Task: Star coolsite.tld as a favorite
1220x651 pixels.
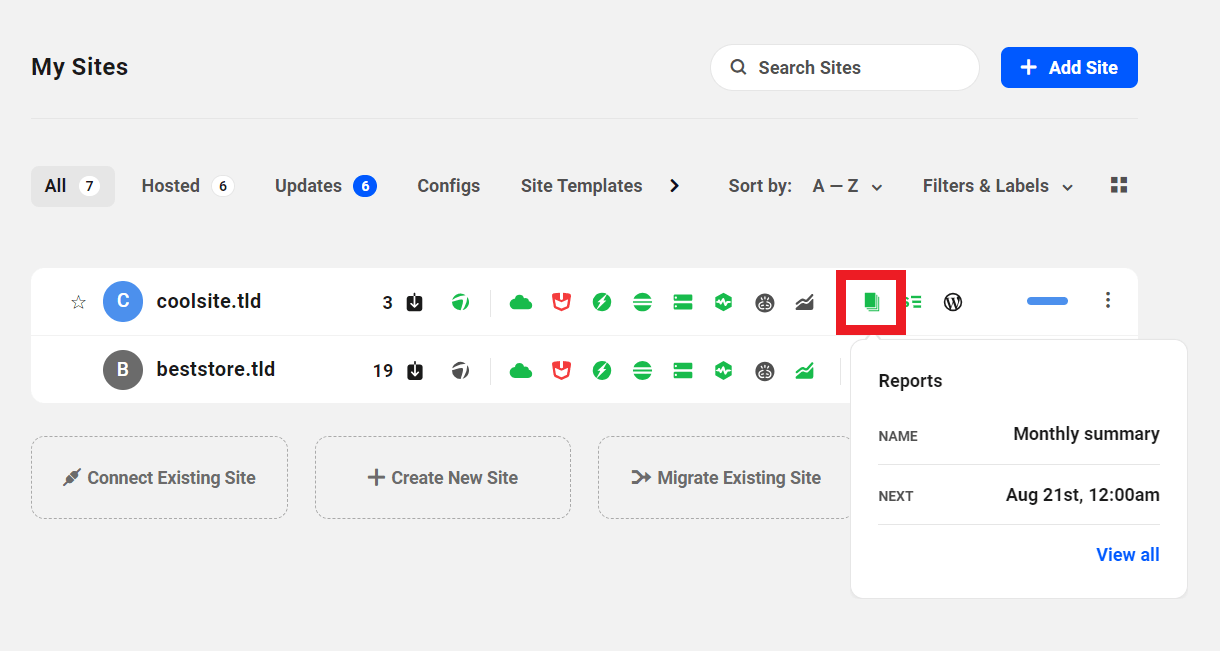Action: 78,301
